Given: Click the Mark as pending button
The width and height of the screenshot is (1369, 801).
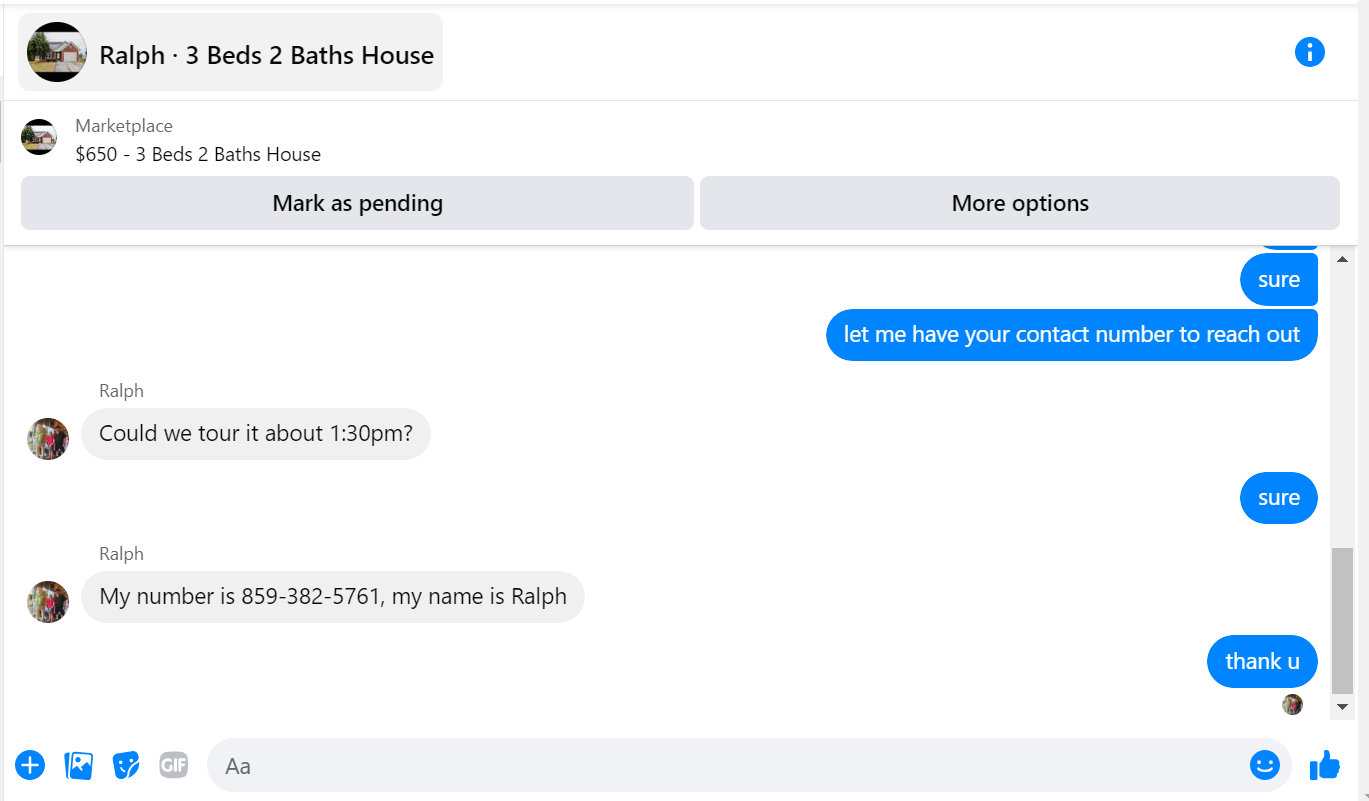Looking at the screenshot, I should (x=357, y=203).
